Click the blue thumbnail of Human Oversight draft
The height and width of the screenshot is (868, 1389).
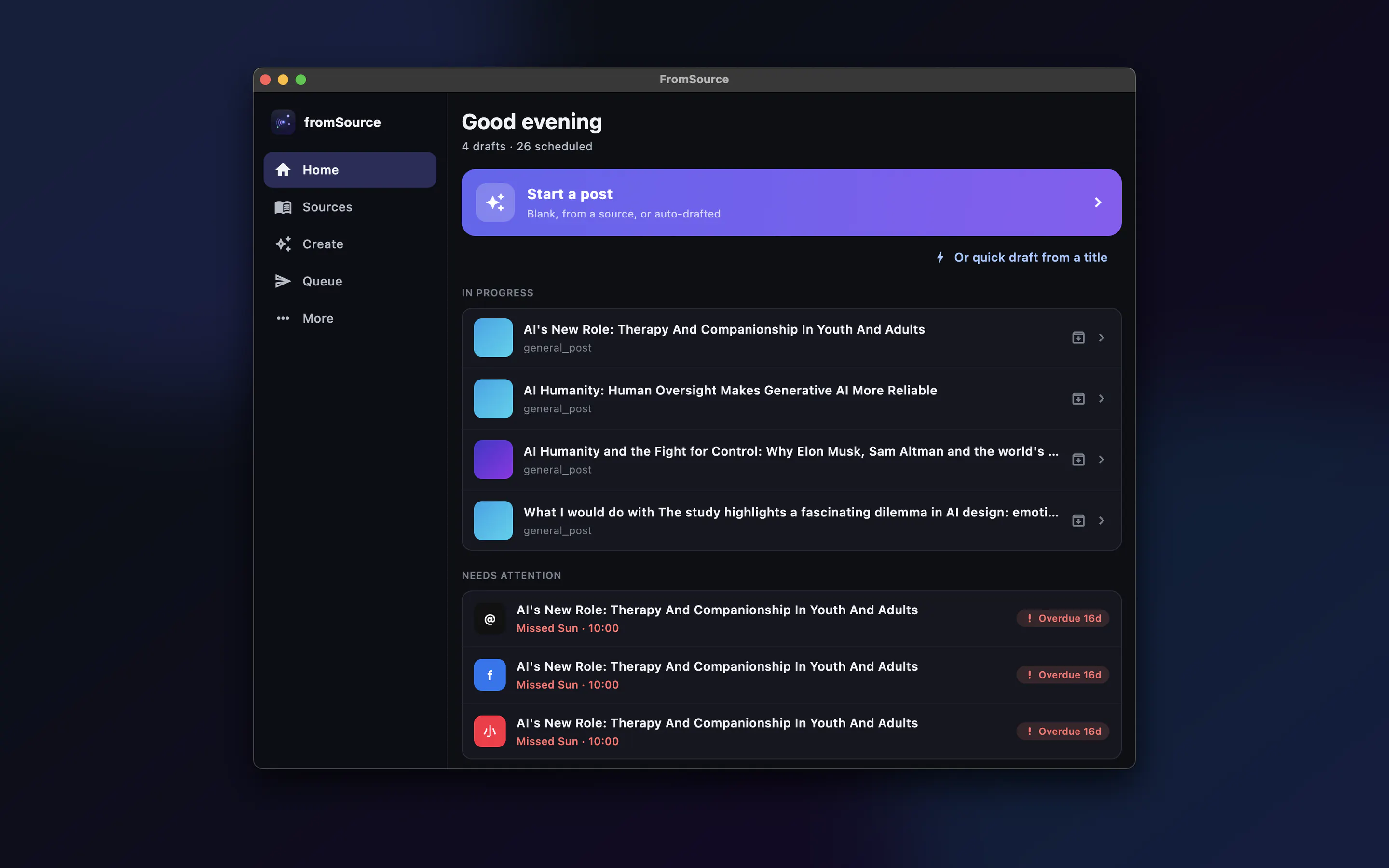tap(493, 398)
